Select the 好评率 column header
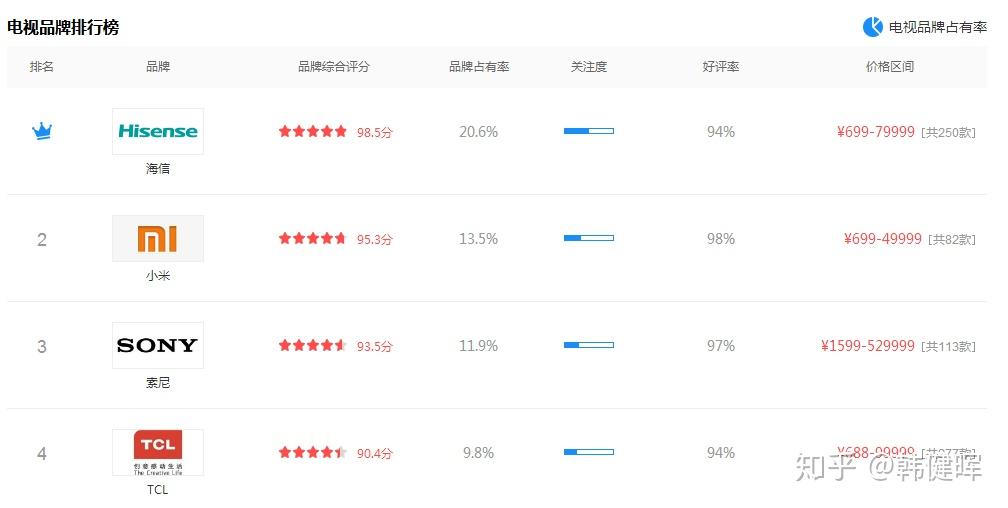 (x=721, y=67)
